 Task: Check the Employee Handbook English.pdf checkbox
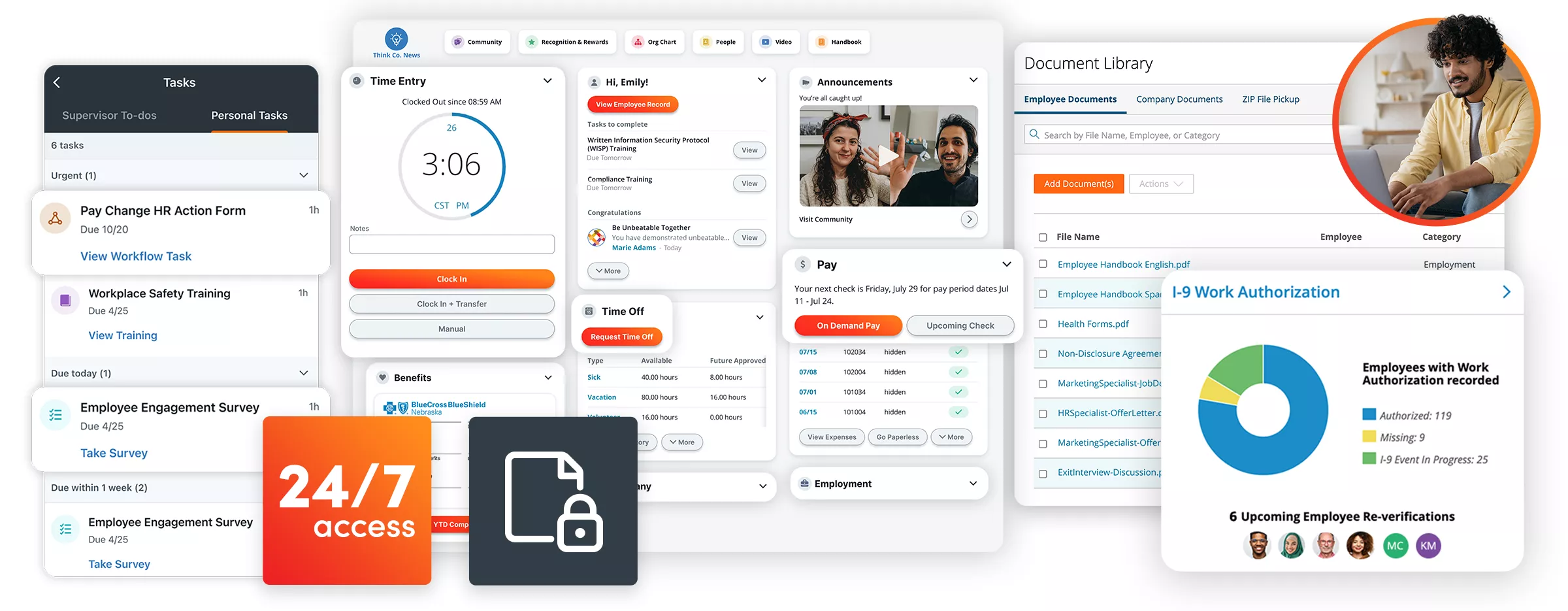click(1043, 264)
